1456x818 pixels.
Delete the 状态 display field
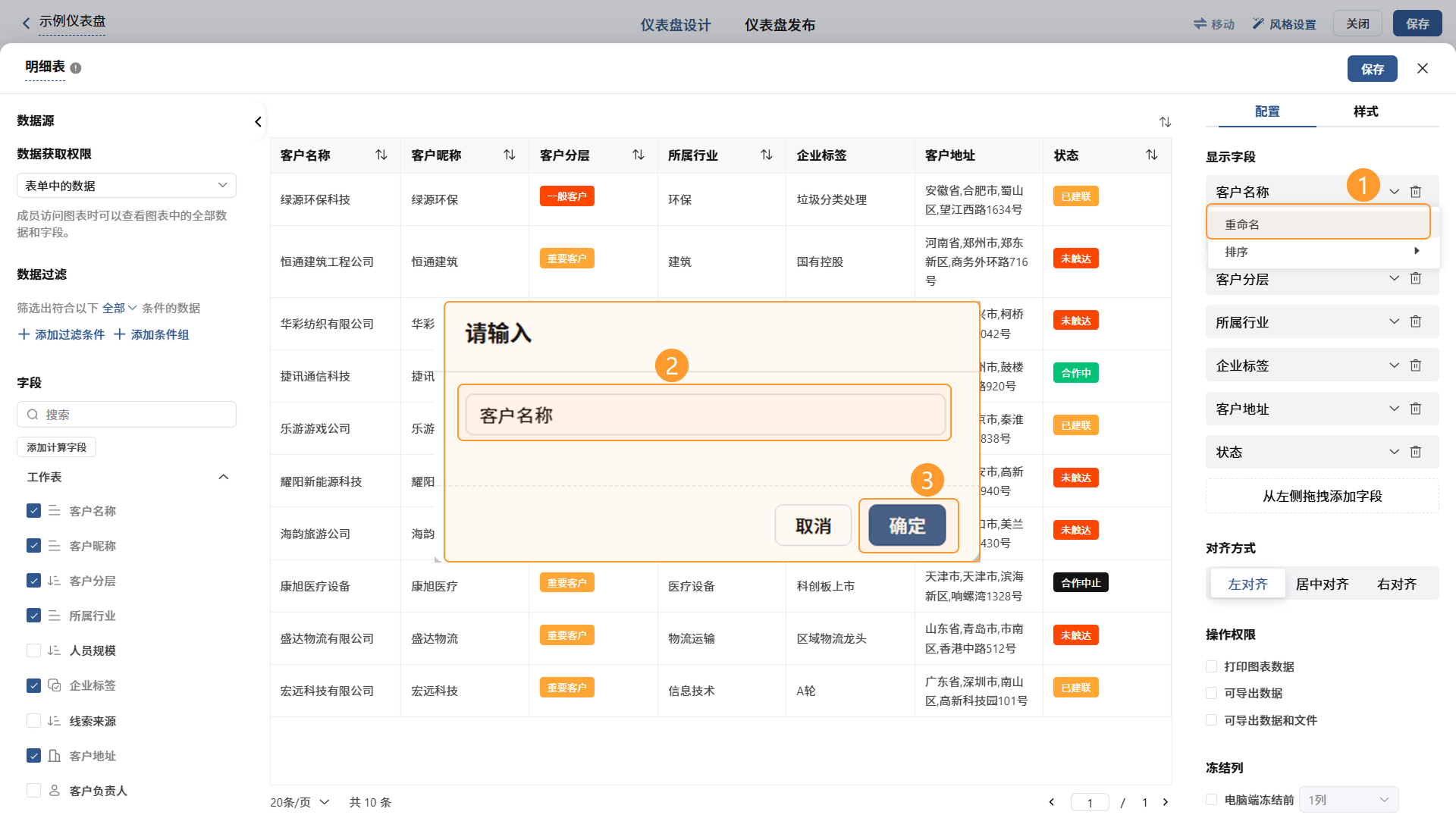click(1416, 452)
